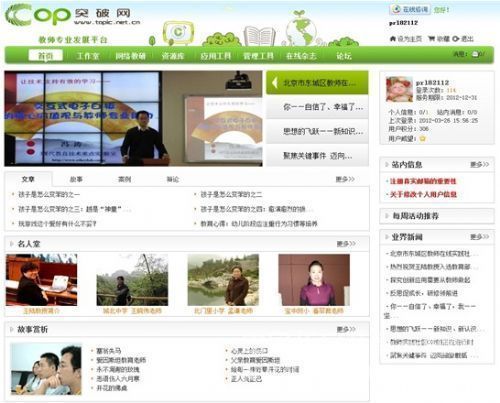Click 更多>> in the 业界新闻 header
Image resolution: width=500 pixels, height=403 pixels.
(479, 237)
